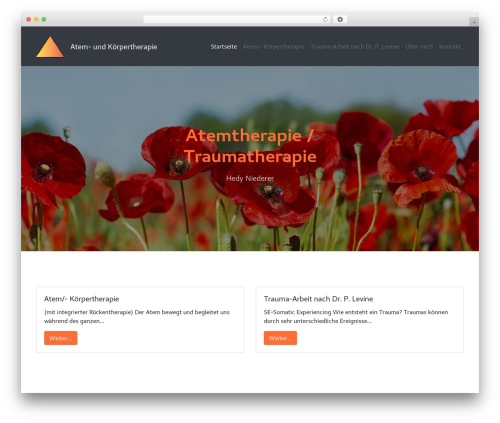Click the red close window dot

[x=29, y=19]
